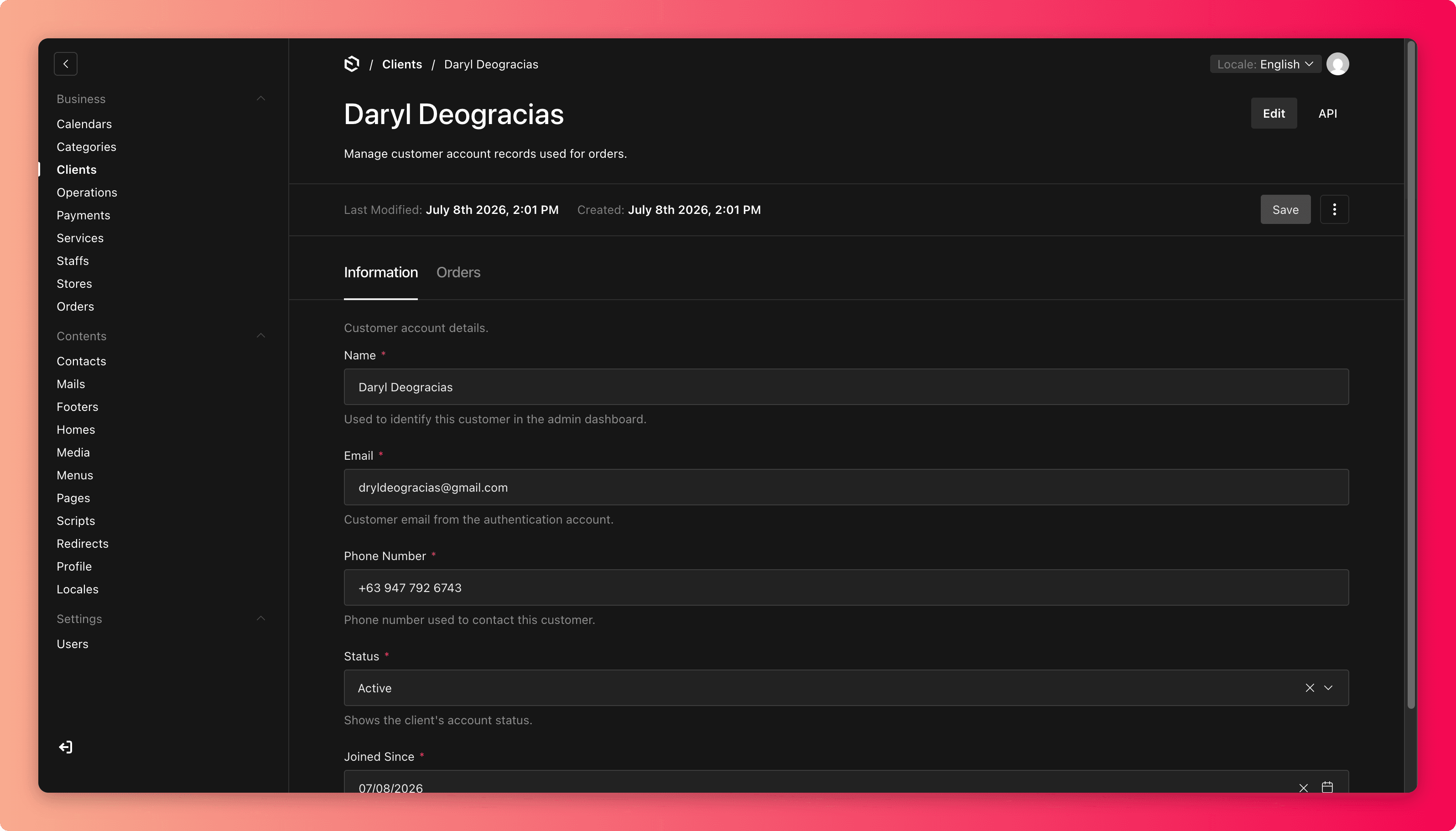
Task: Open Contacts in sidebar
Action: coord(81,361)
